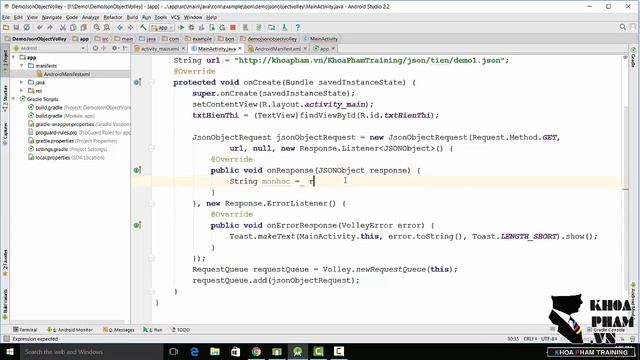Select local.properties file
The image size is (640, 360).
(x=66, y=158)
